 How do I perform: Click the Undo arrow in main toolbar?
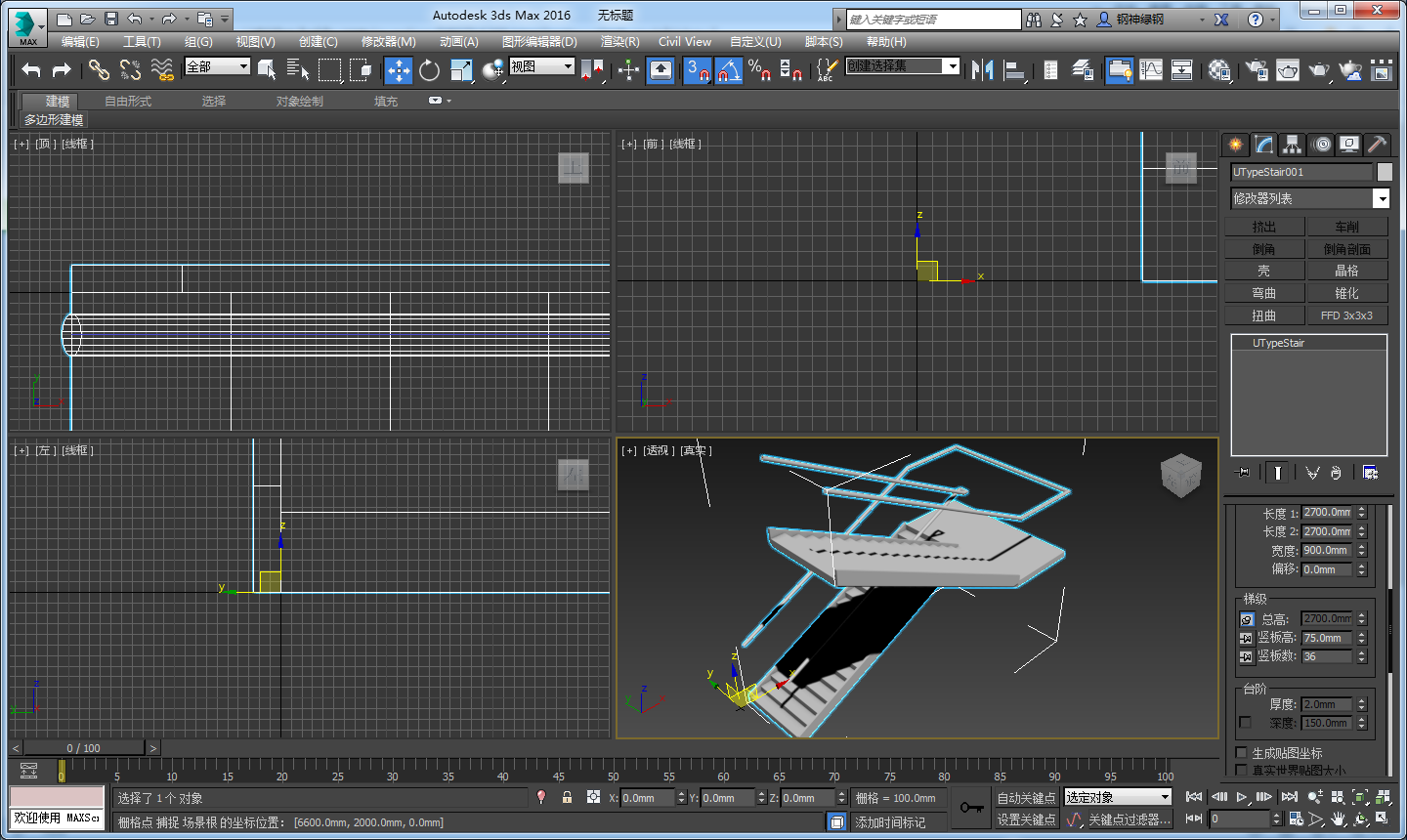(31, 69)
